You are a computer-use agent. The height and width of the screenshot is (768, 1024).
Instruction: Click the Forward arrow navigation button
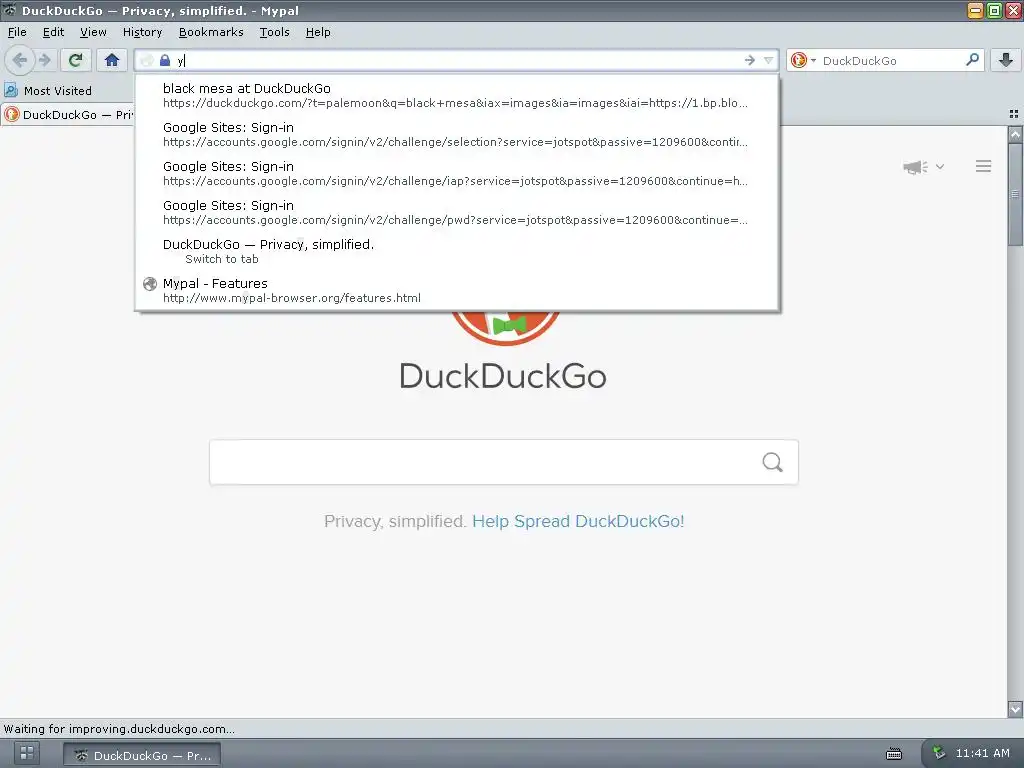click(x=44, y=60)
